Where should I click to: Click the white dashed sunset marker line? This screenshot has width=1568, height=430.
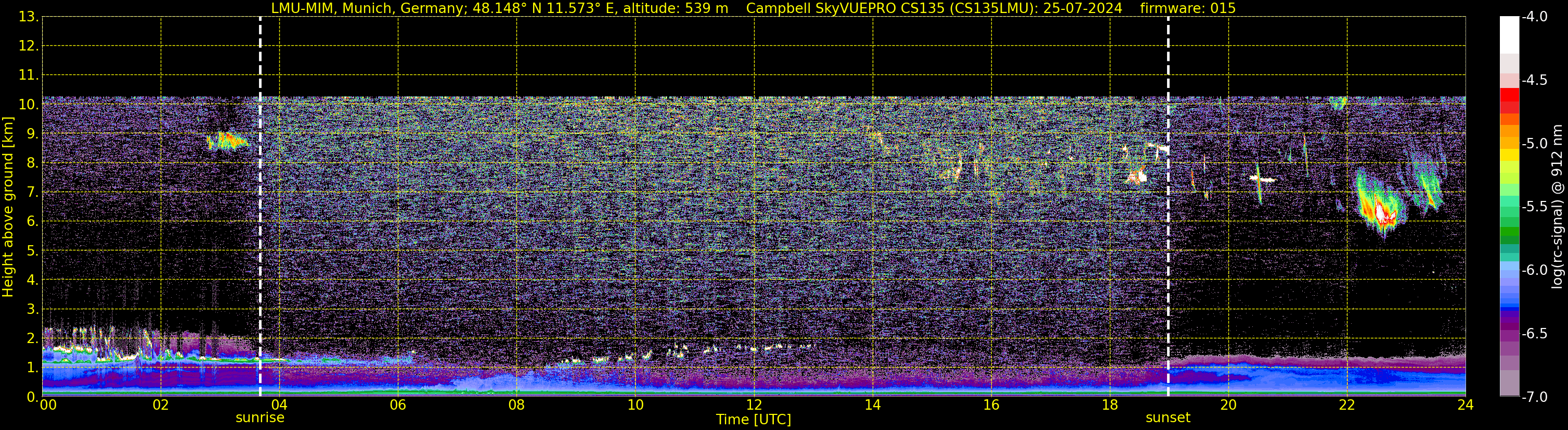1168,207
